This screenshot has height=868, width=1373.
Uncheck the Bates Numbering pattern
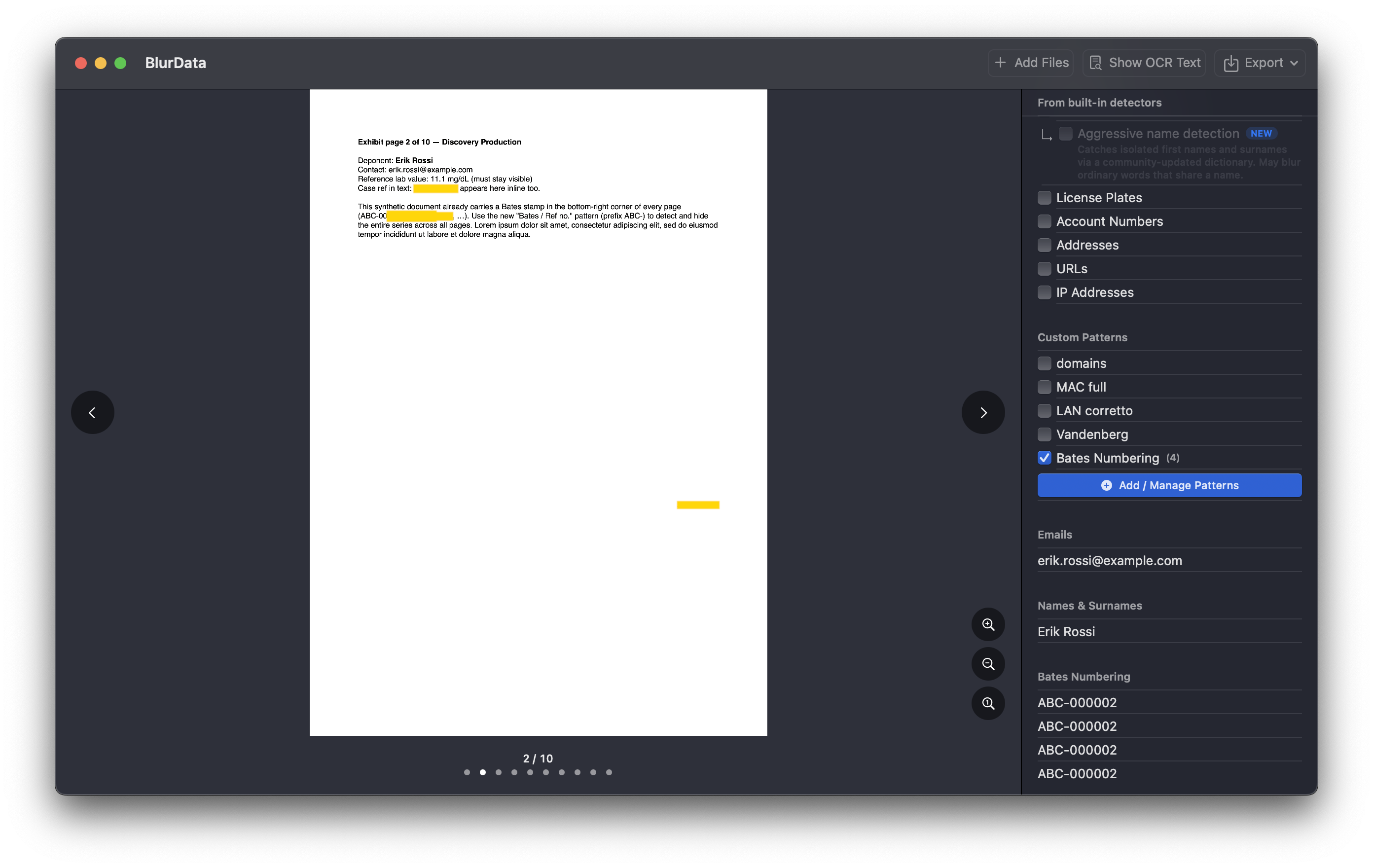click(1044, 458)
